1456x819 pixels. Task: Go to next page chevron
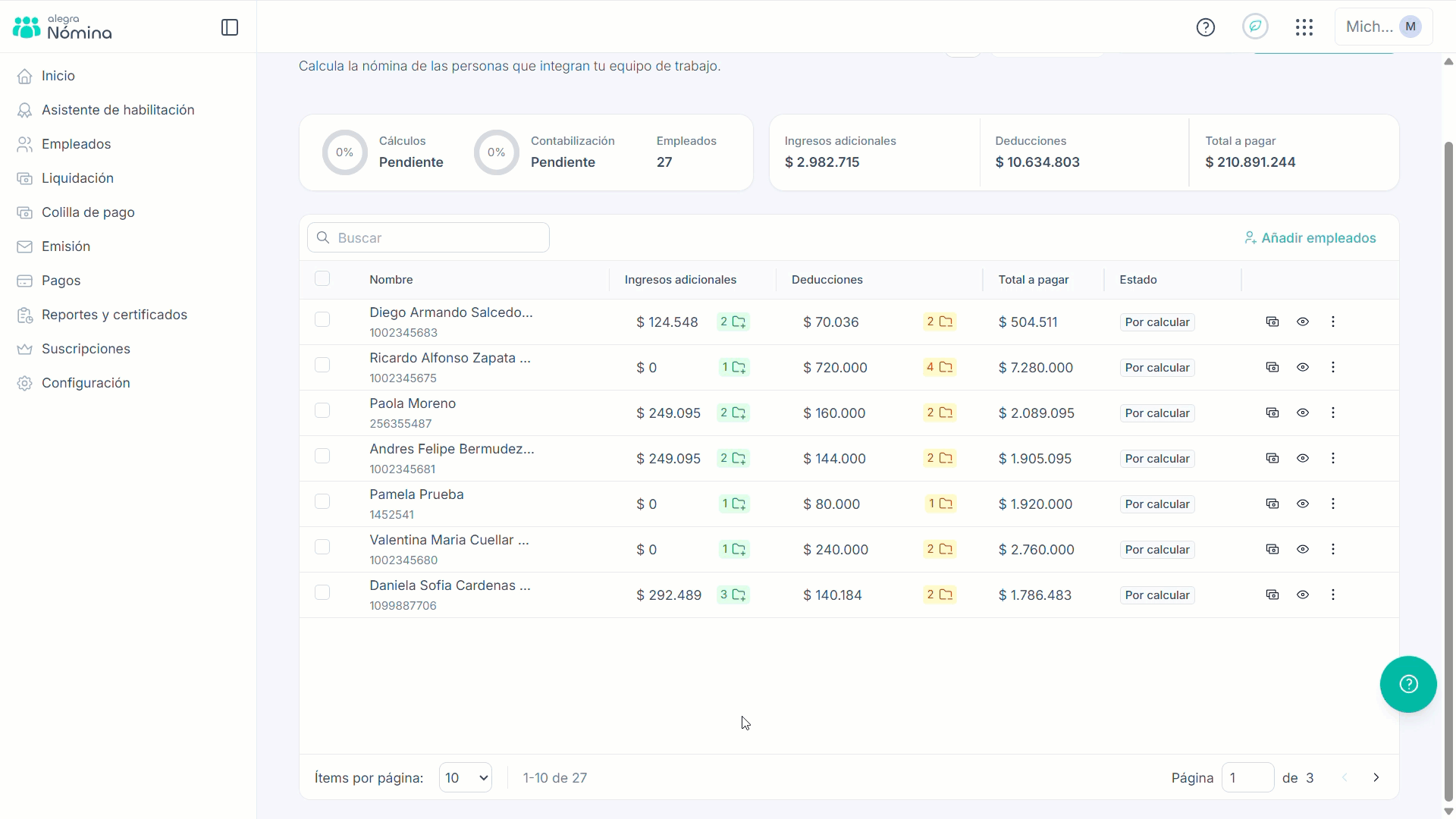1376,777
